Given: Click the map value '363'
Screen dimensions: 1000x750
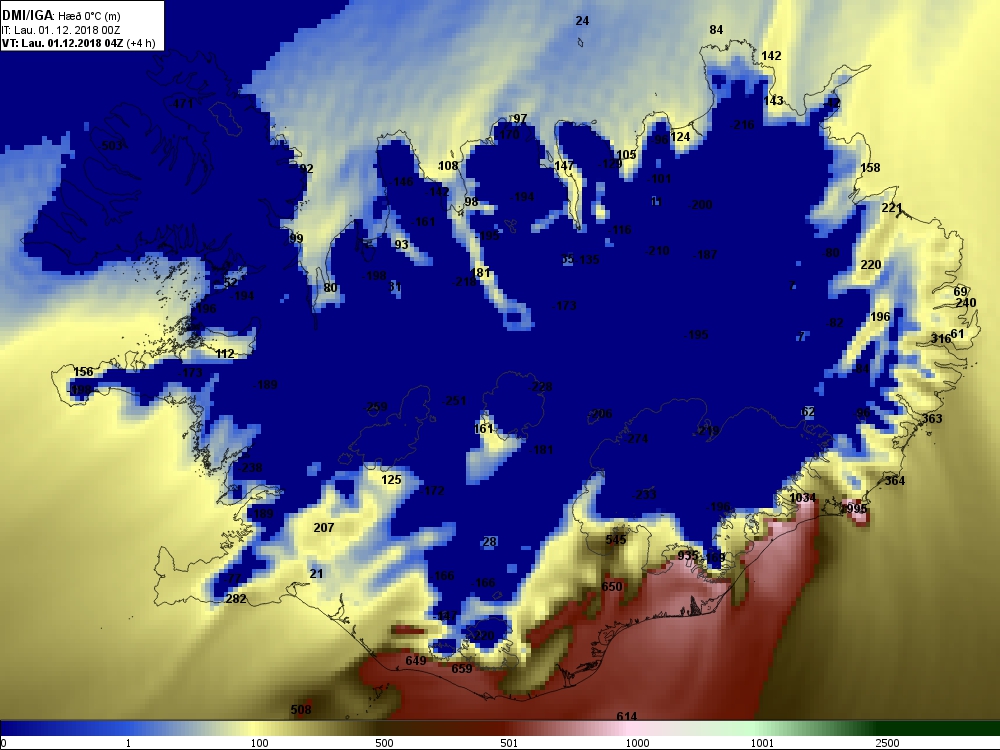Looking at the screenshot, I should coord(932,418).
